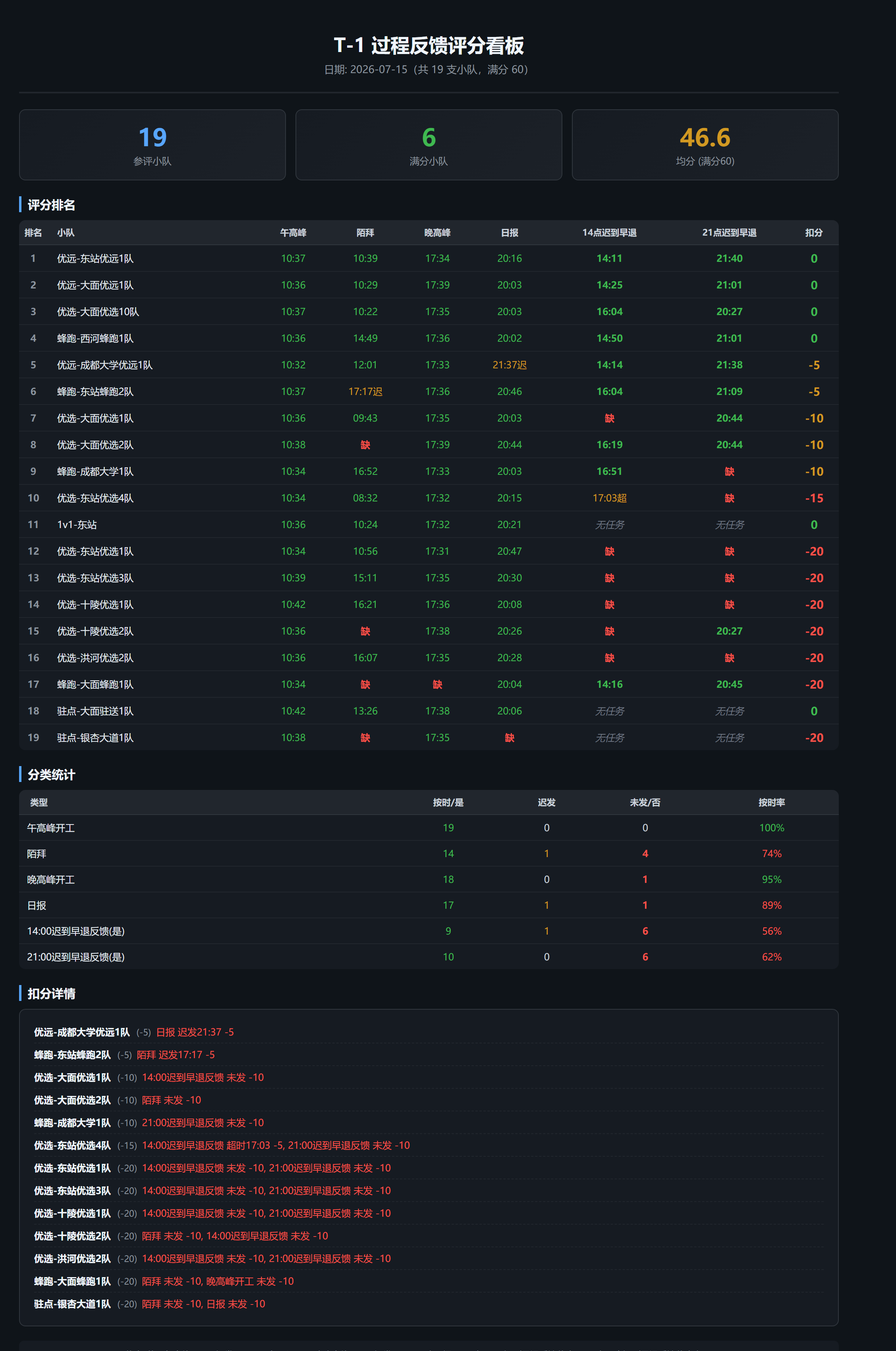The height and width of the screenshot is (1351, 896).
Task: Click the 参评小队 summary card showing 19
Action: point(152,145)
